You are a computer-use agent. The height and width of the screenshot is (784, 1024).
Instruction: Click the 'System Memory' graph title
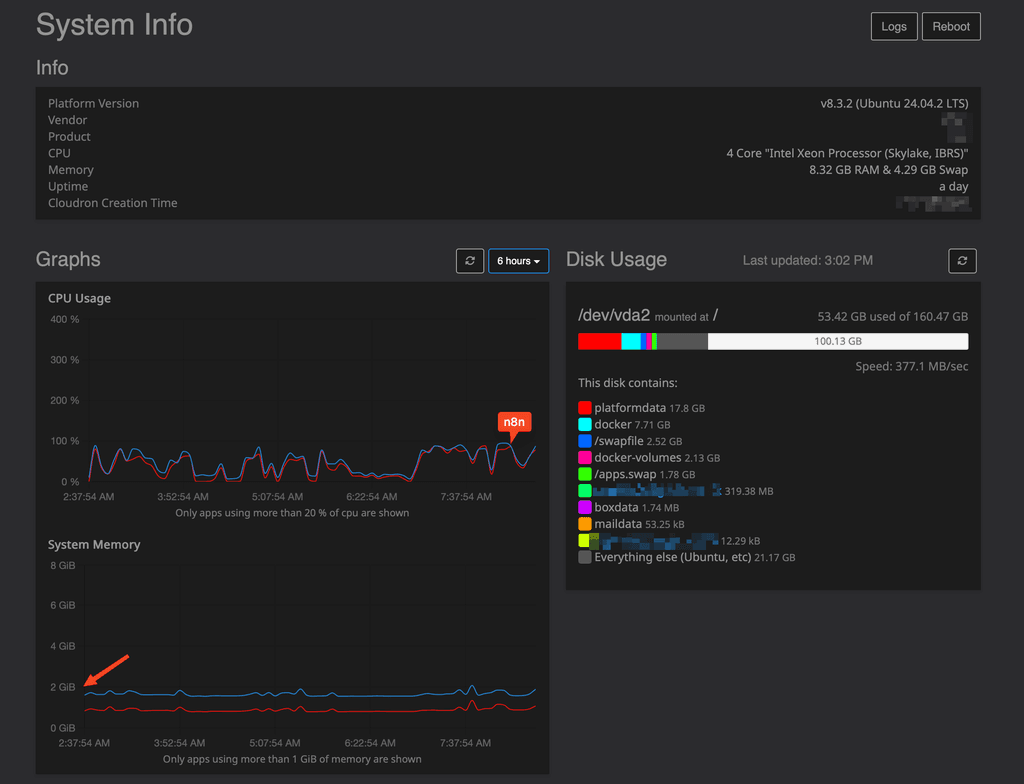94,544
